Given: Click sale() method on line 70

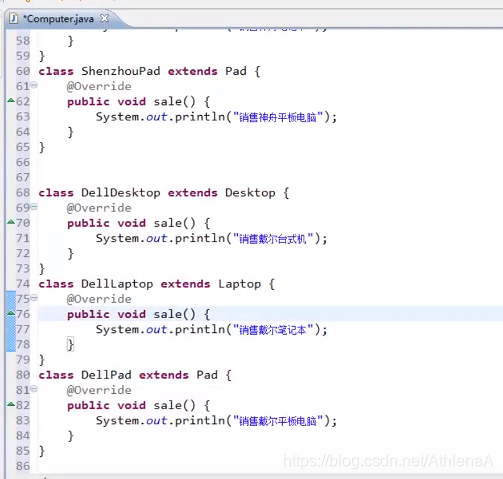Looking at the screenshot, I should click(x=174, y=223).
